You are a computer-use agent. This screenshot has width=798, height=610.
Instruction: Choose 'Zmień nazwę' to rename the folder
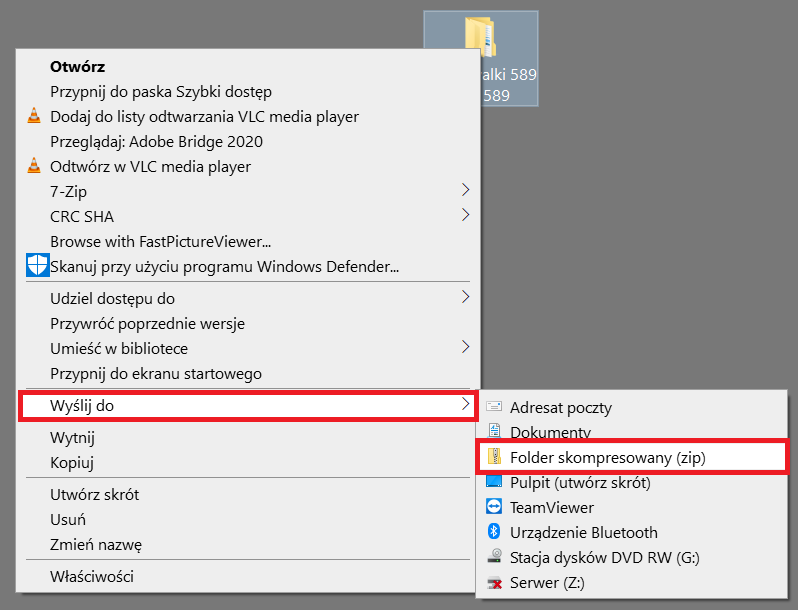pos(96,545)
